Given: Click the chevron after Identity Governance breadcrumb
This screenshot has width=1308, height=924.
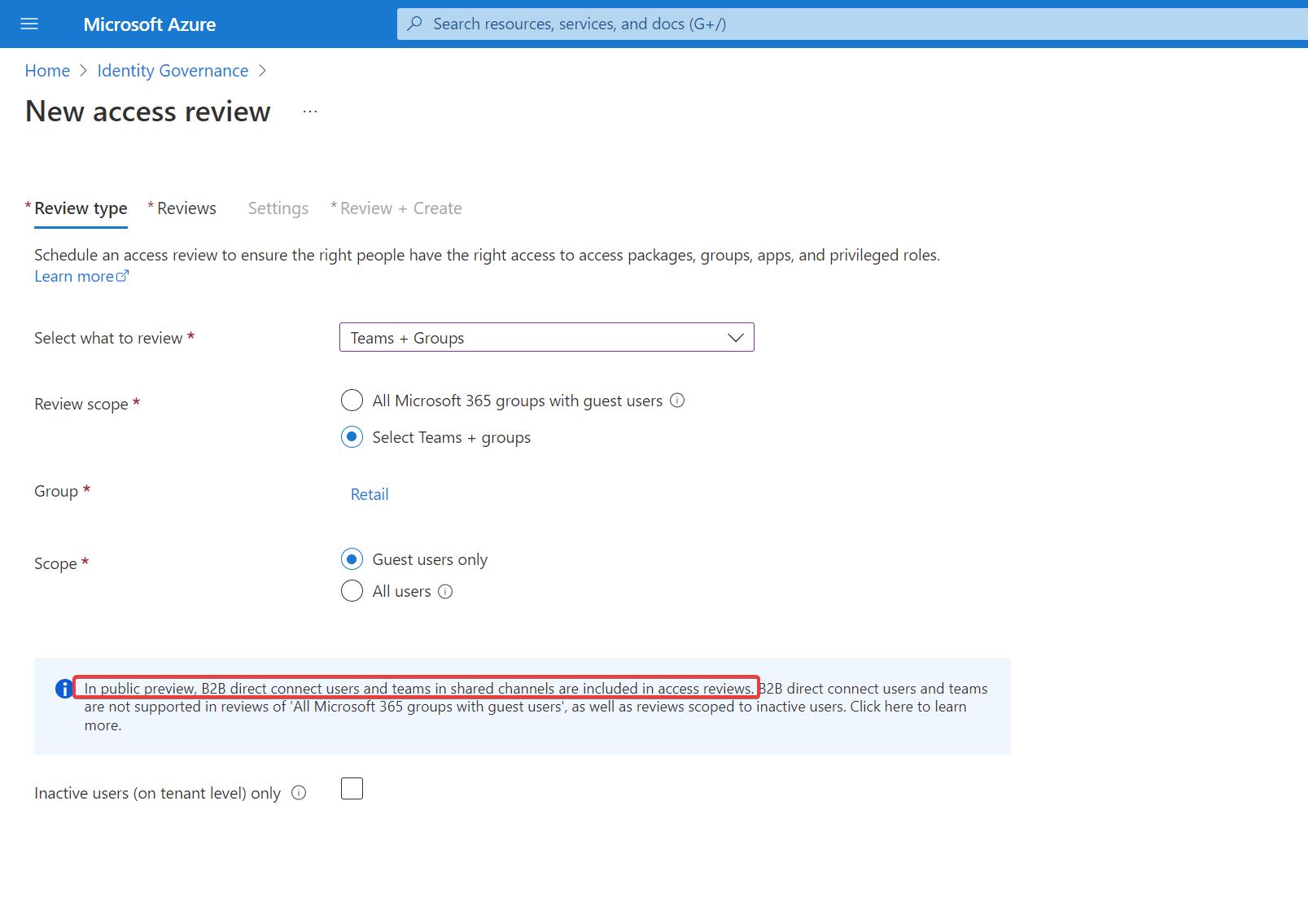Looking at the screenshot, I should pos(262,71).
